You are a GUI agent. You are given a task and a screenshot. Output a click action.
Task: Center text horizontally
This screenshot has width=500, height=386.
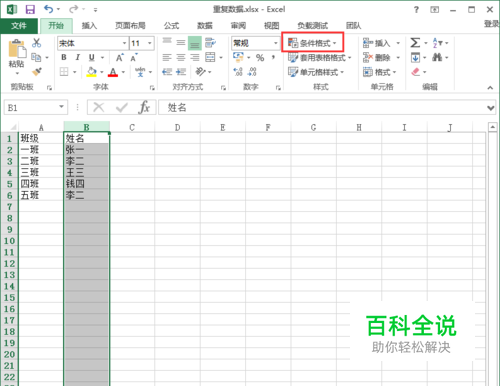tap(181, 57)
